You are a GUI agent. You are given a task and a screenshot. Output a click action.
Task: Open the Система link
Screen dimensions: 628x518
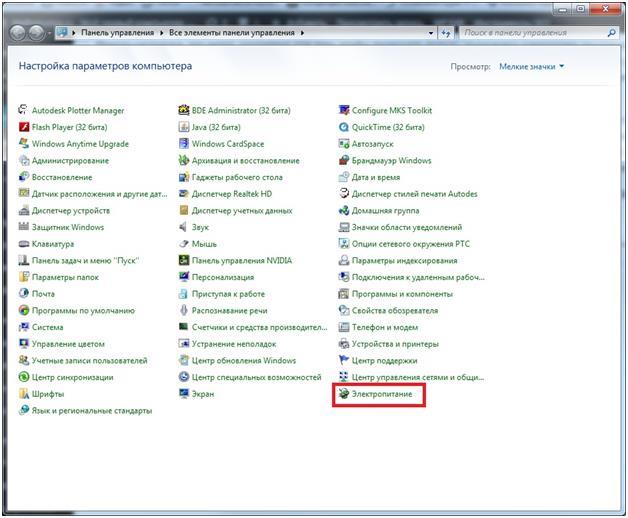pos(48,327)
